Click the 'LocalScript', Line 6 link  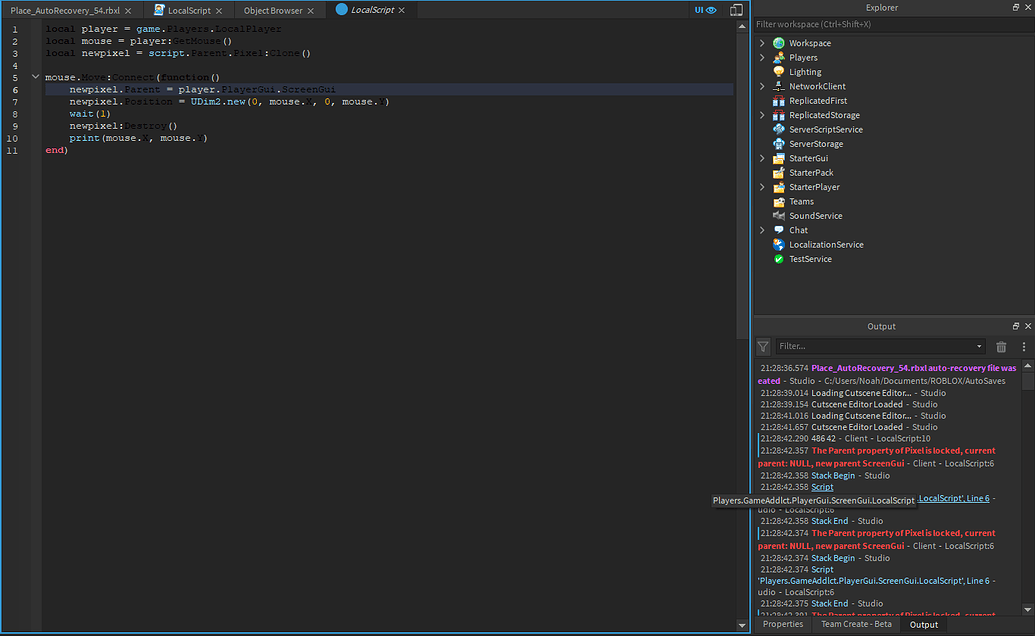(x=954, y=498)
